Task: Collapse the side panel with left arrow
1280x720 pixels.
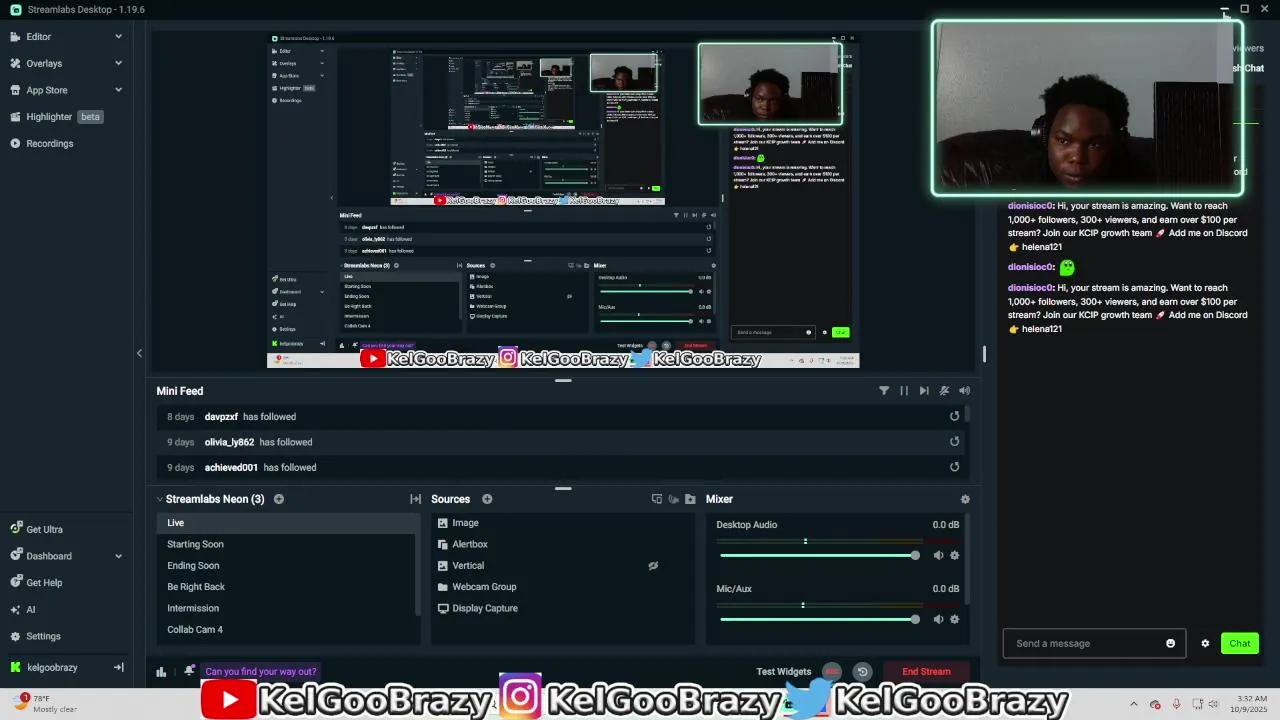Action: 139,353
